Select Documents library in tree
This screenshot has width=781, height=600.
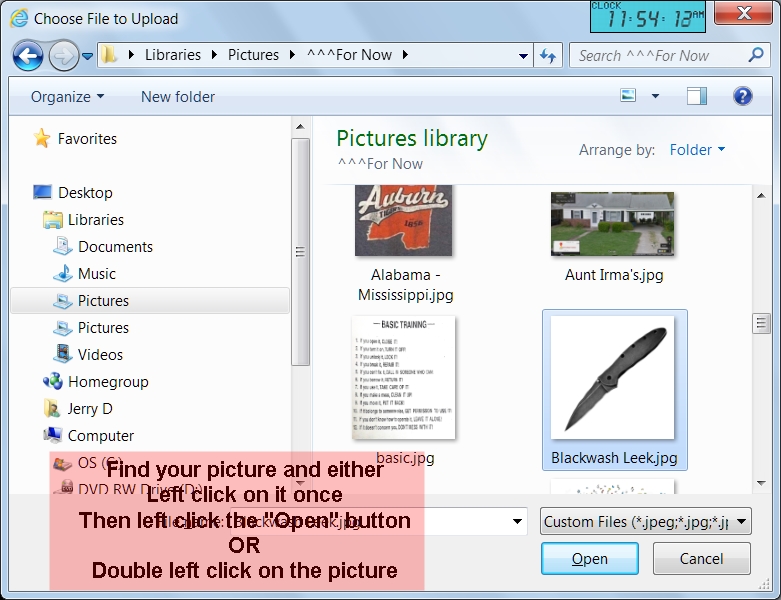pos(115,246)
